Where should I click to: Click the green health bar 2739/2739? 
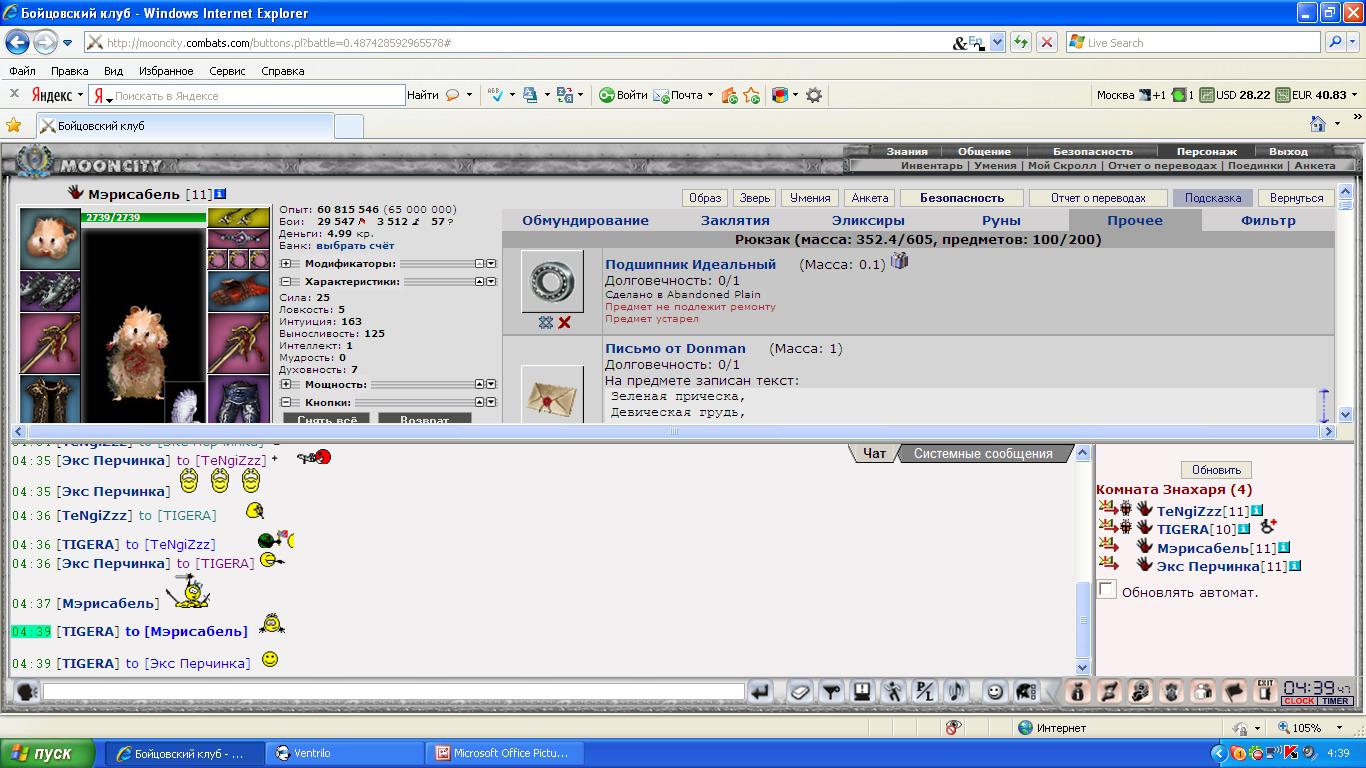144,216
